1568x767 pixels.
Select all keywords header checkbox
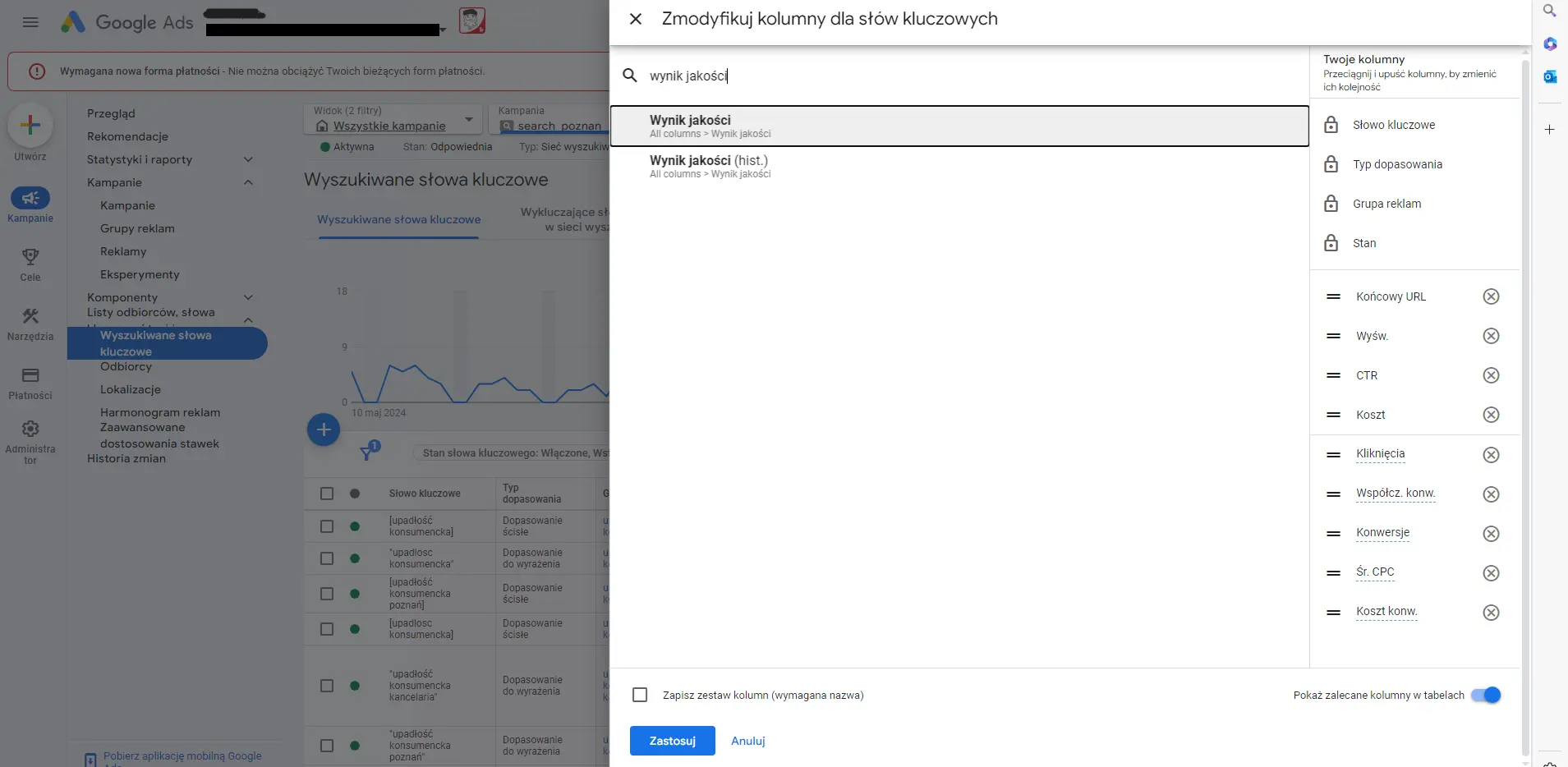click(x=327, y=494)
